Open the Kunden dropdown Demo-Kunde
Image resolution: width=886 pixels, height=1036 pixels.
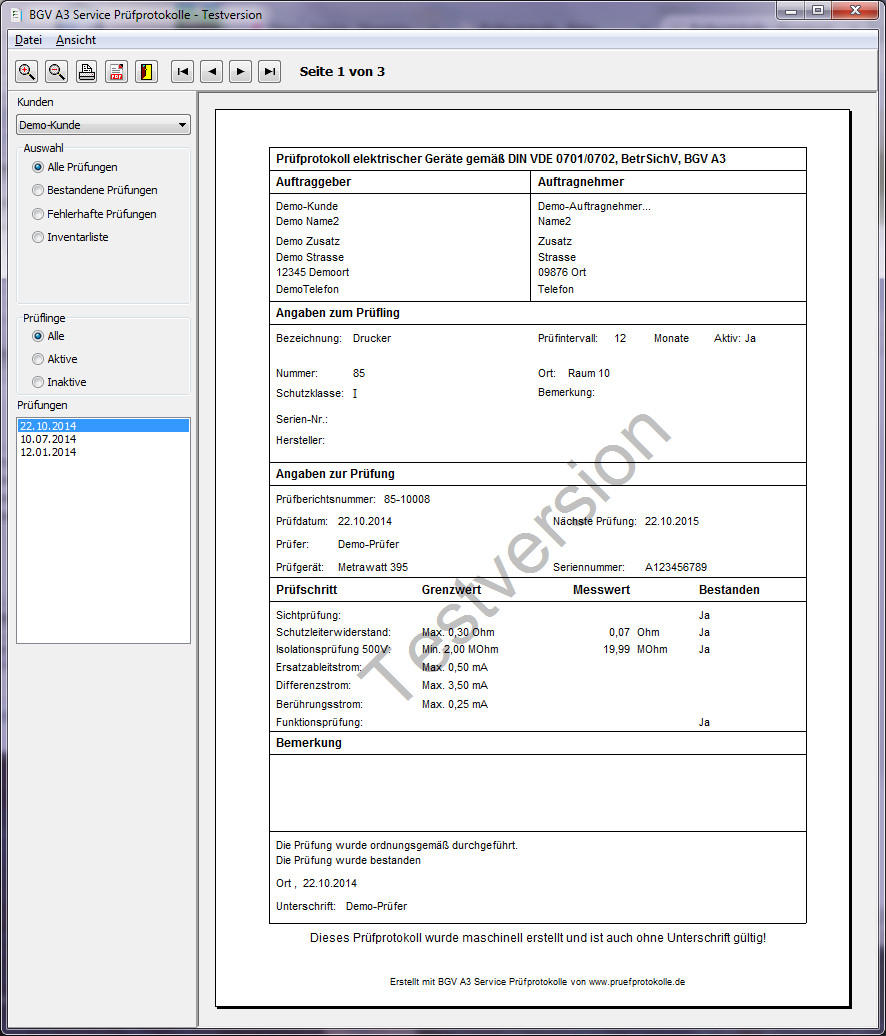pos(103,125)
